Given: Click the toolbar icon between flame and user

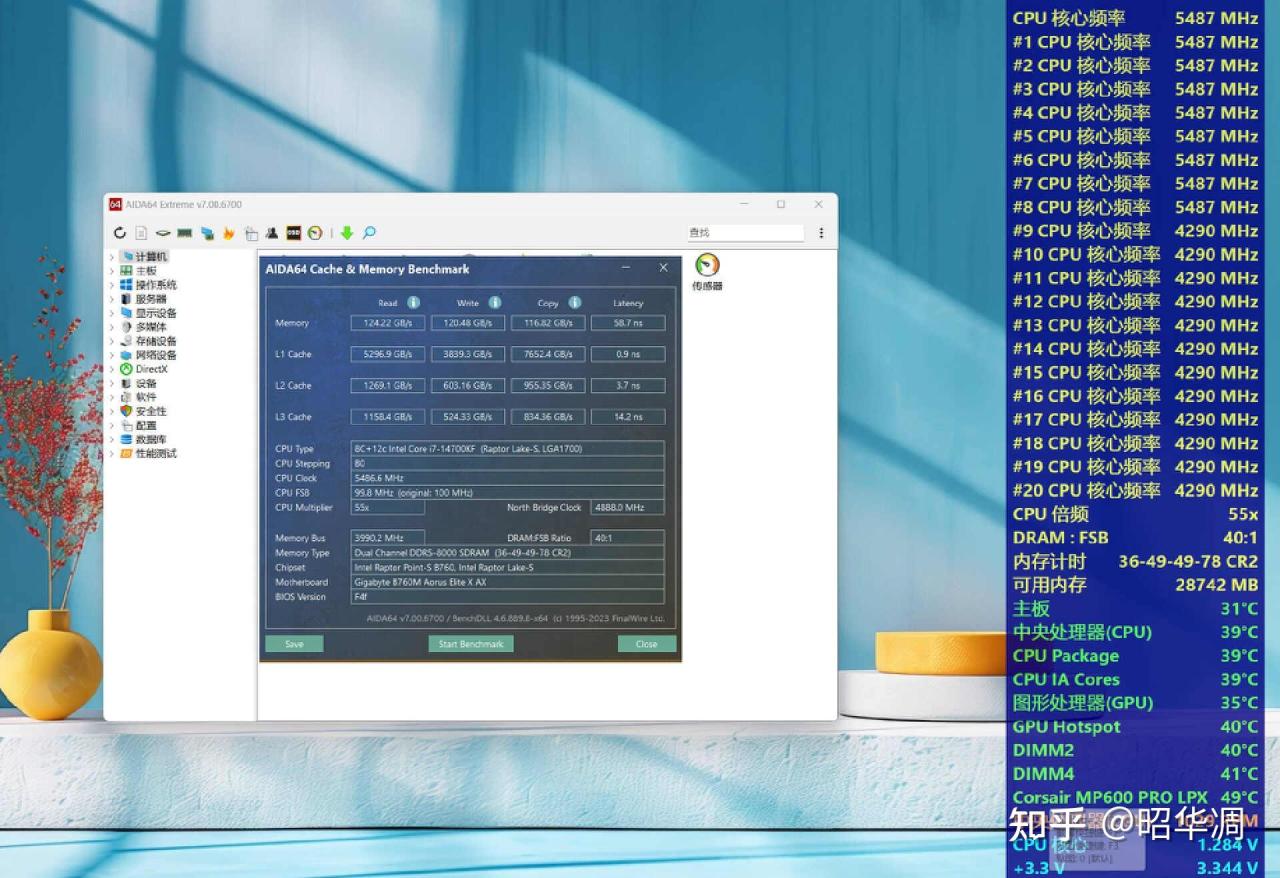Looking at the screenshot, I should point(251,233).
